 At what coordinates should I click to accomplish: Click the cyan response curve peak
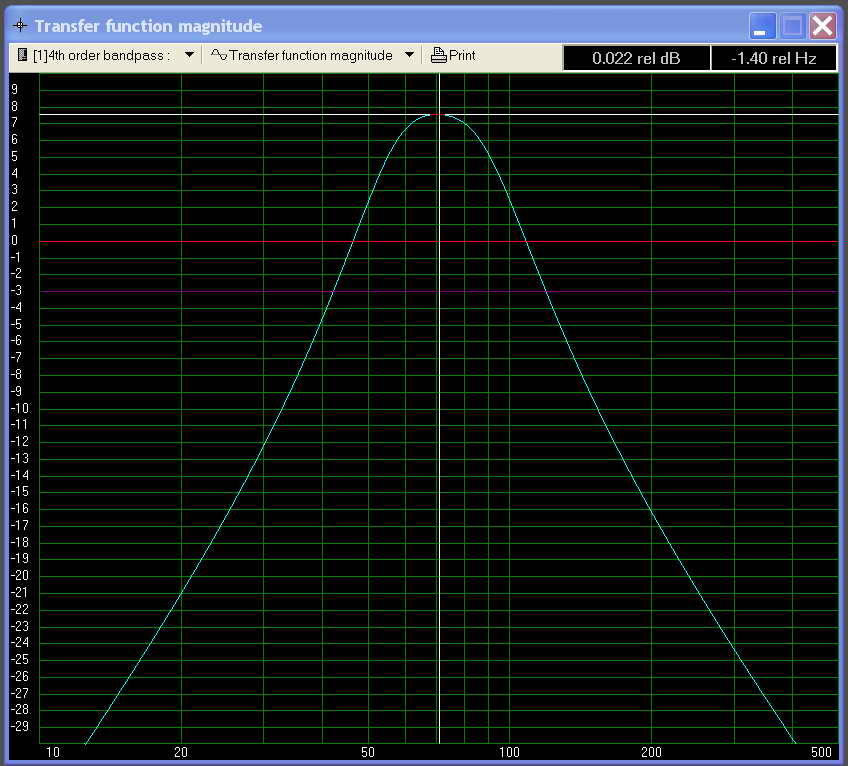point(437,115)
